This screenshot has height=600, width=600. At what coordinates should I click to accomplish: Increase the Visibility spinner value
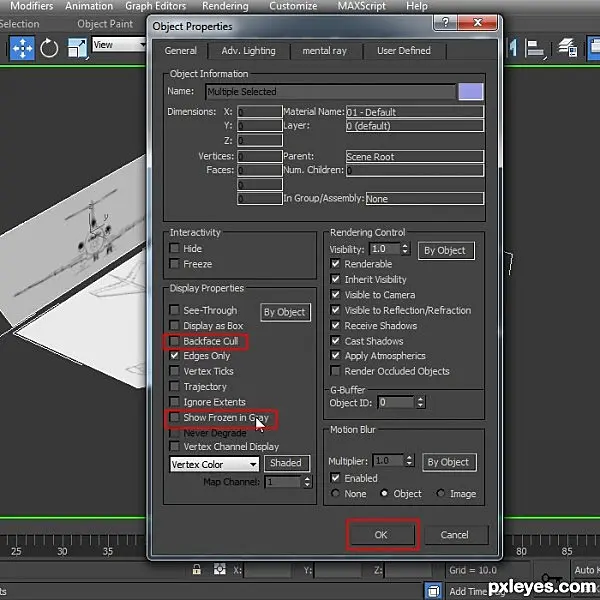tap(405, 246)
